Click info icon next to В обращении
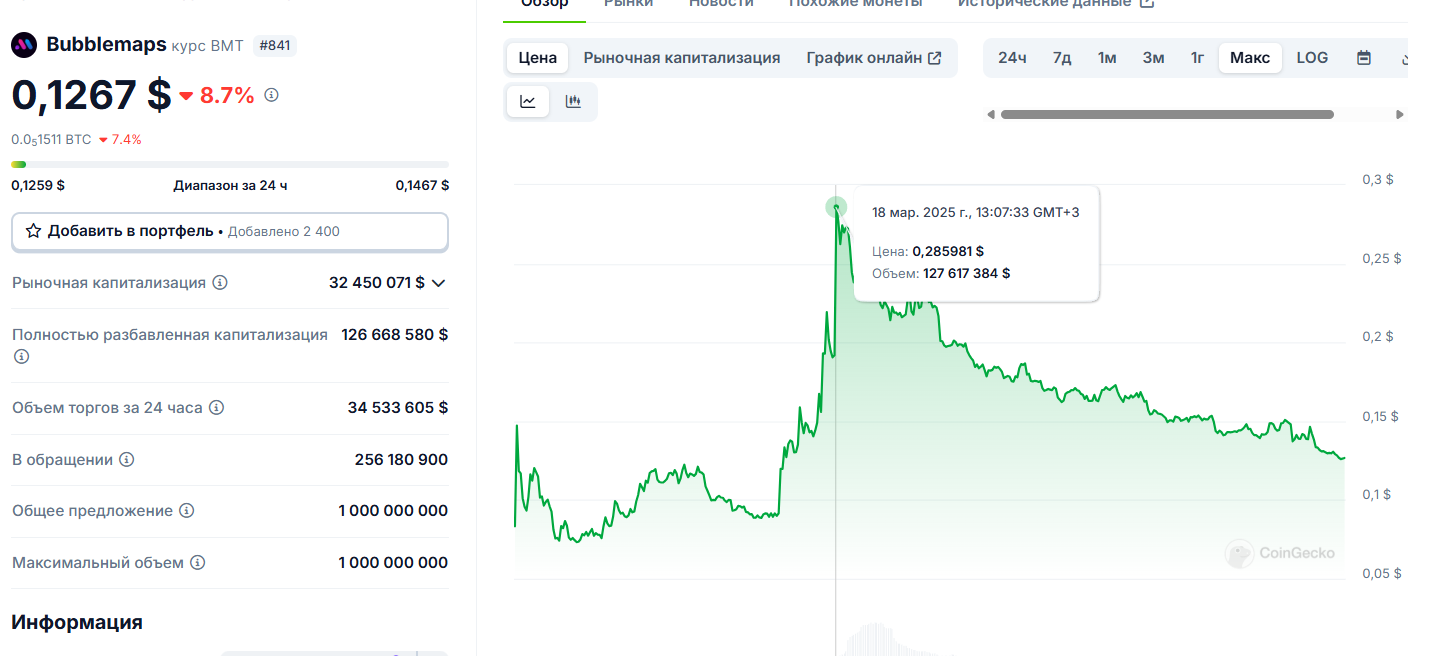This screenshot has width=1445, height=656. (x=126, y=460)
